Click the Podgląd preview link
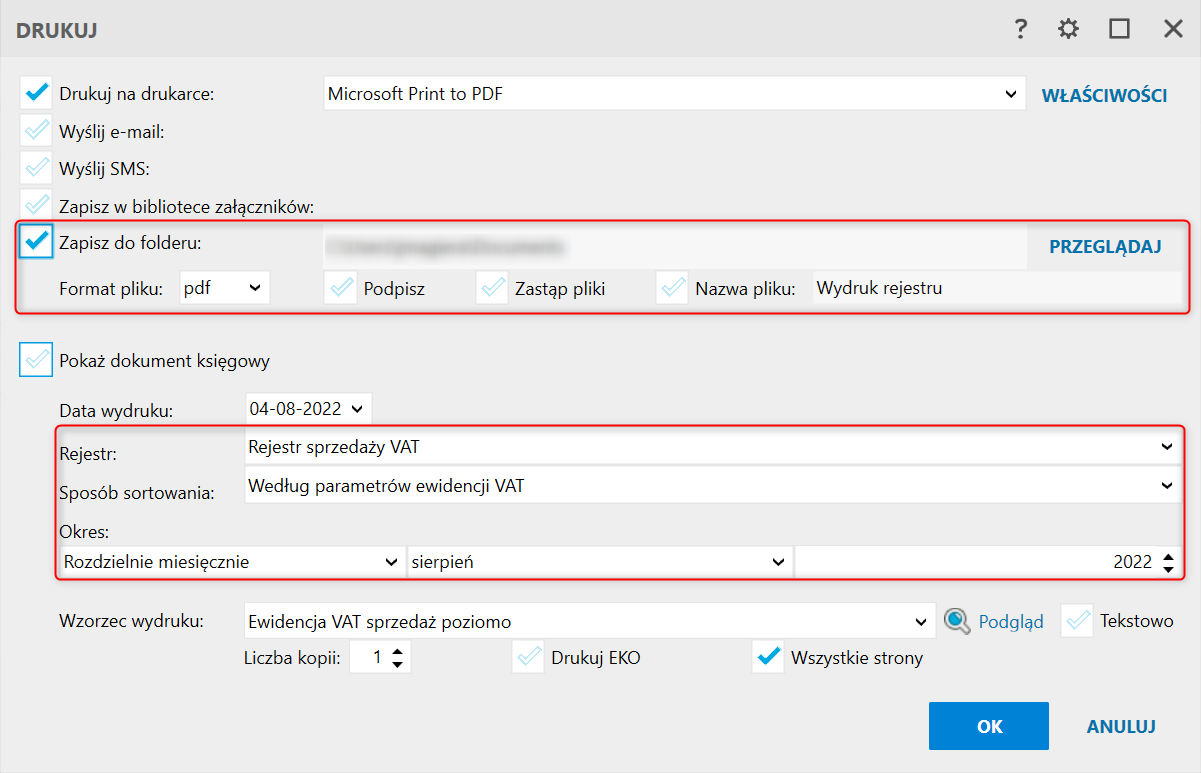Viewport: 1201px width, 773px height. point(1010,622)
